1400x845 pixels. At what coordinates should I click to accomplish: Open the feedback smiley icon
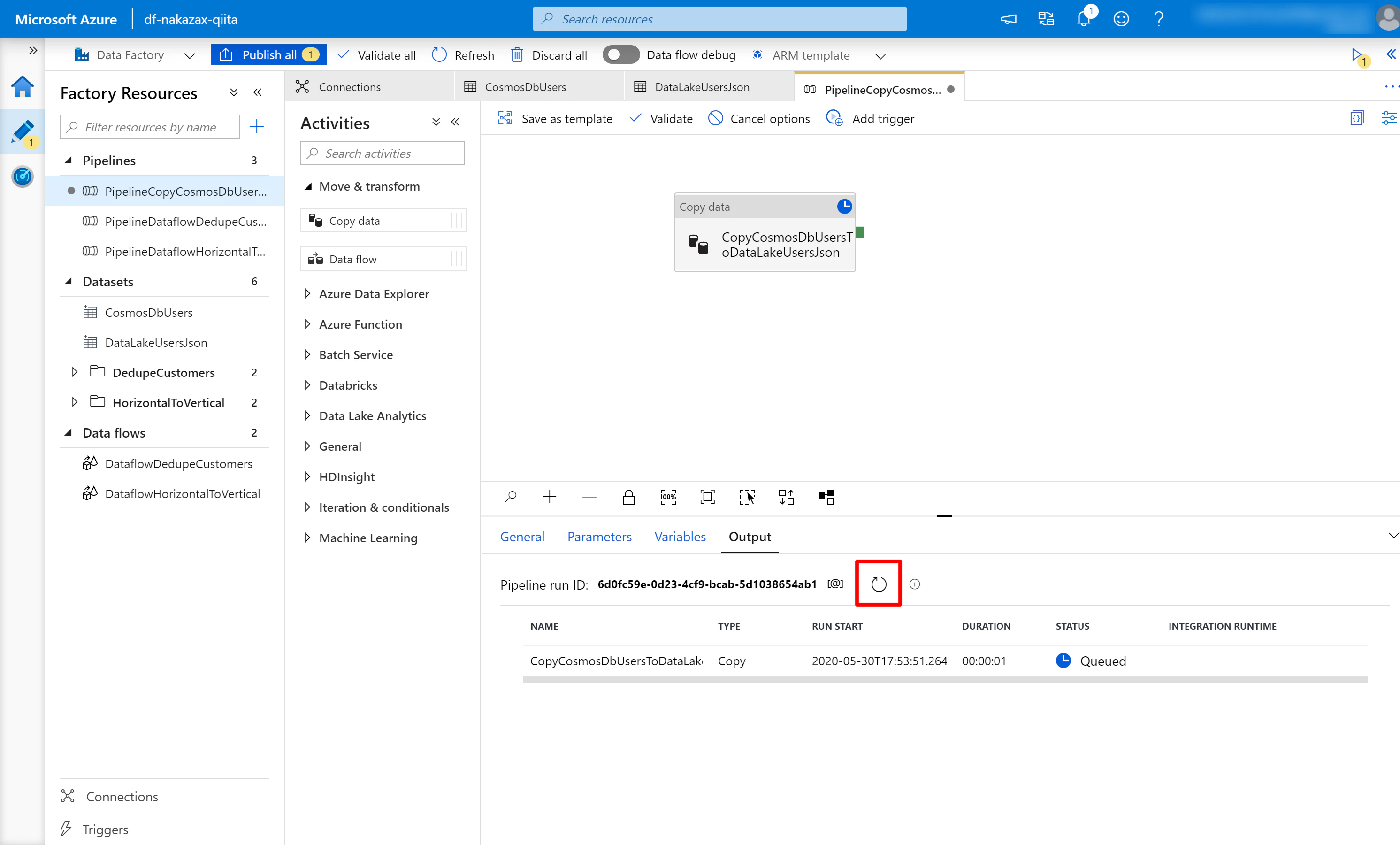pyautogui.click(x=1121, y=19)
